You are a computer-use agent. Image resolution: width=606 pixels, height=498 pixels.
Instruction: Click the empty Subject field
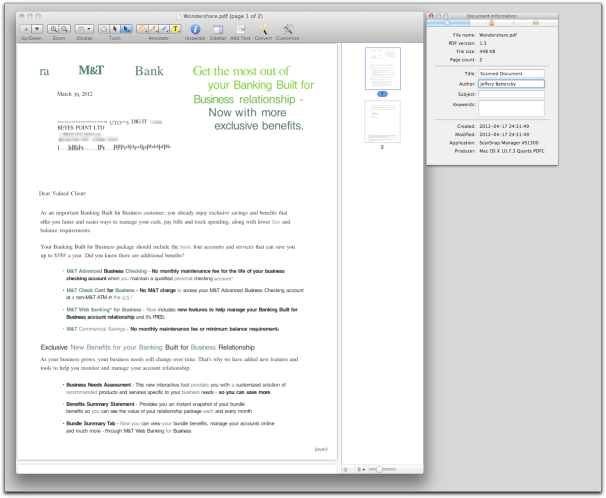[511, 94]
